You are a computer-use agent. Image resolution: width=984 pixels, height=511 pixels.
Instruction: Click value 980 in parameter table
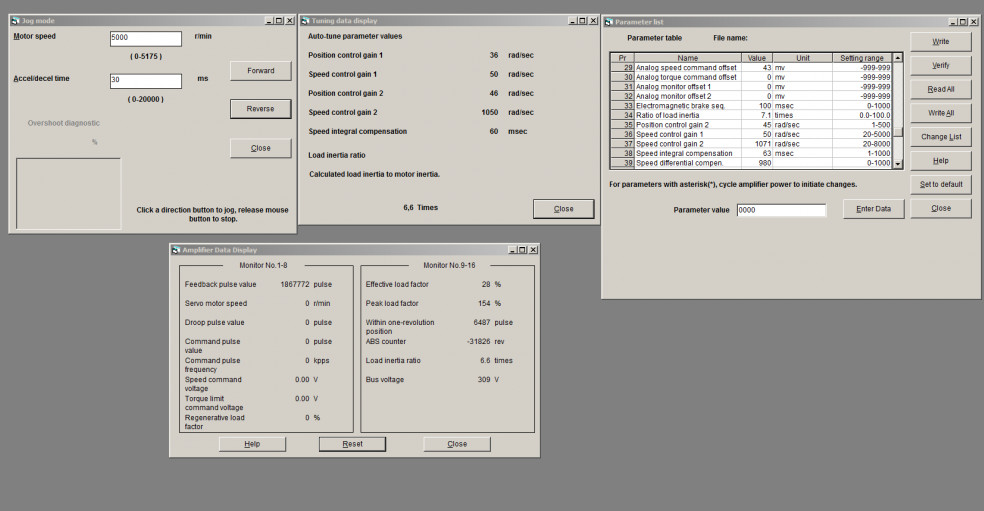pos(764,163)
